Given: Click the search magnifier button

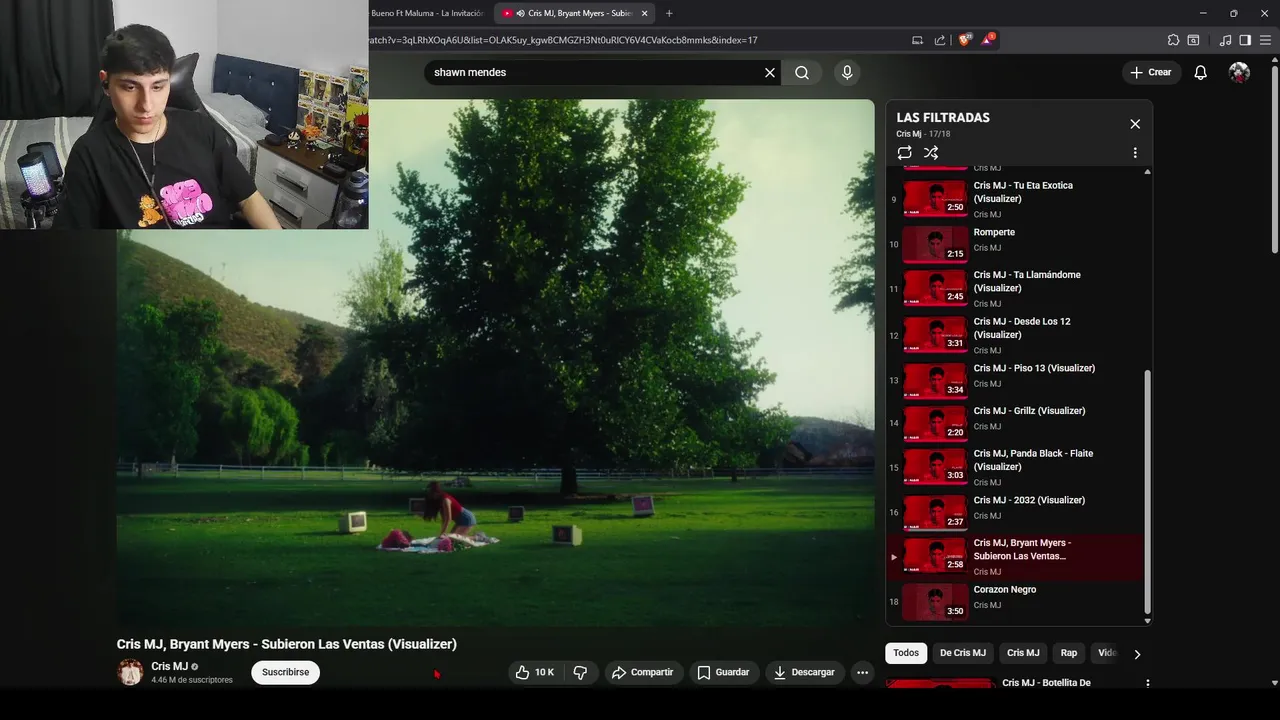Looking at the screenshot, I should tap(802, 72).
